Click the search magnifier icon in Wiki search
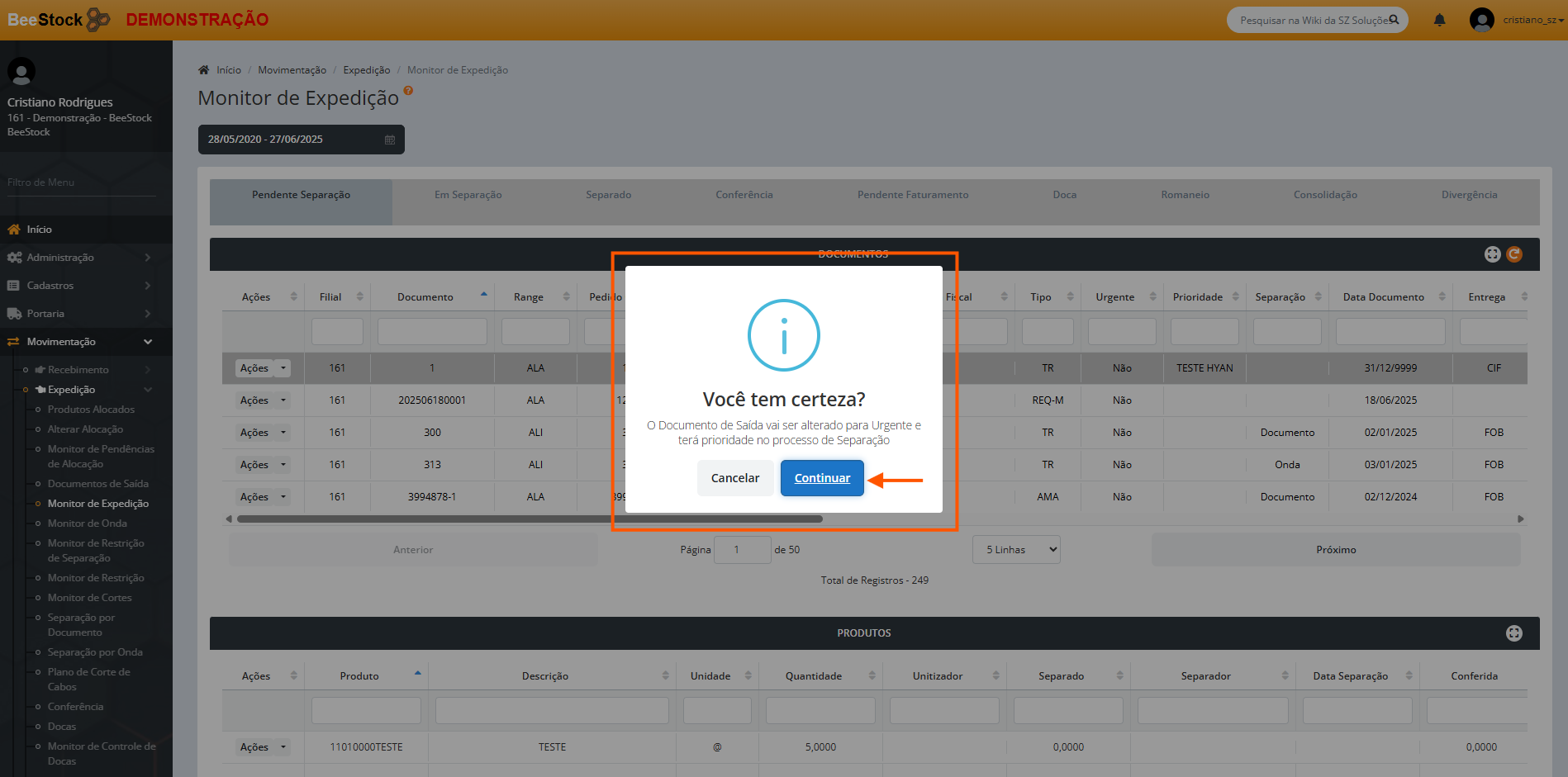The width and height of the screenshot is (1568, 777). pos(1394,20)
